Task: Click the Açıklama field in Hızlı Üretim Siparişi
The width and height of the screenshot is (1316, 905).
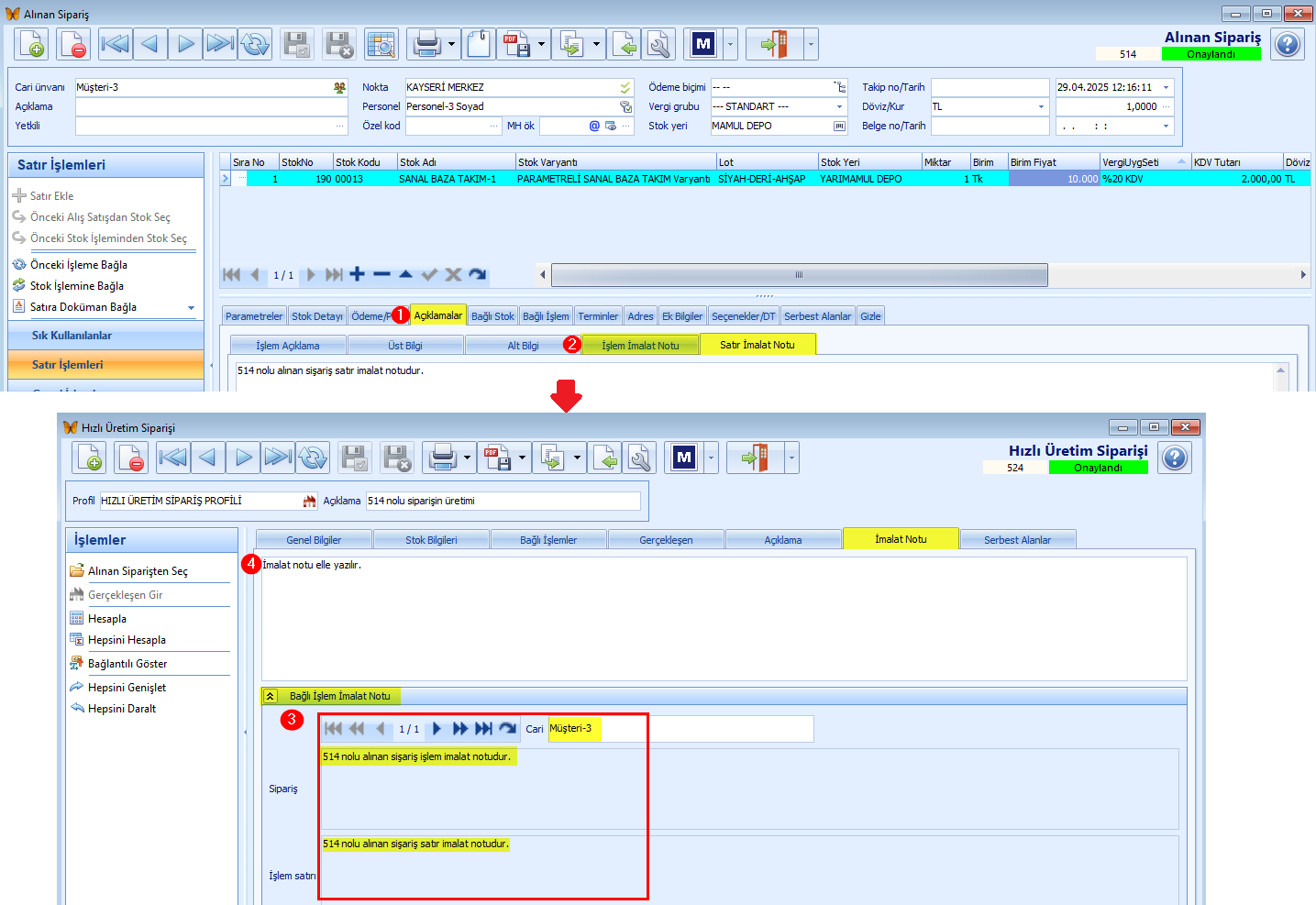Action: [503, 501]
